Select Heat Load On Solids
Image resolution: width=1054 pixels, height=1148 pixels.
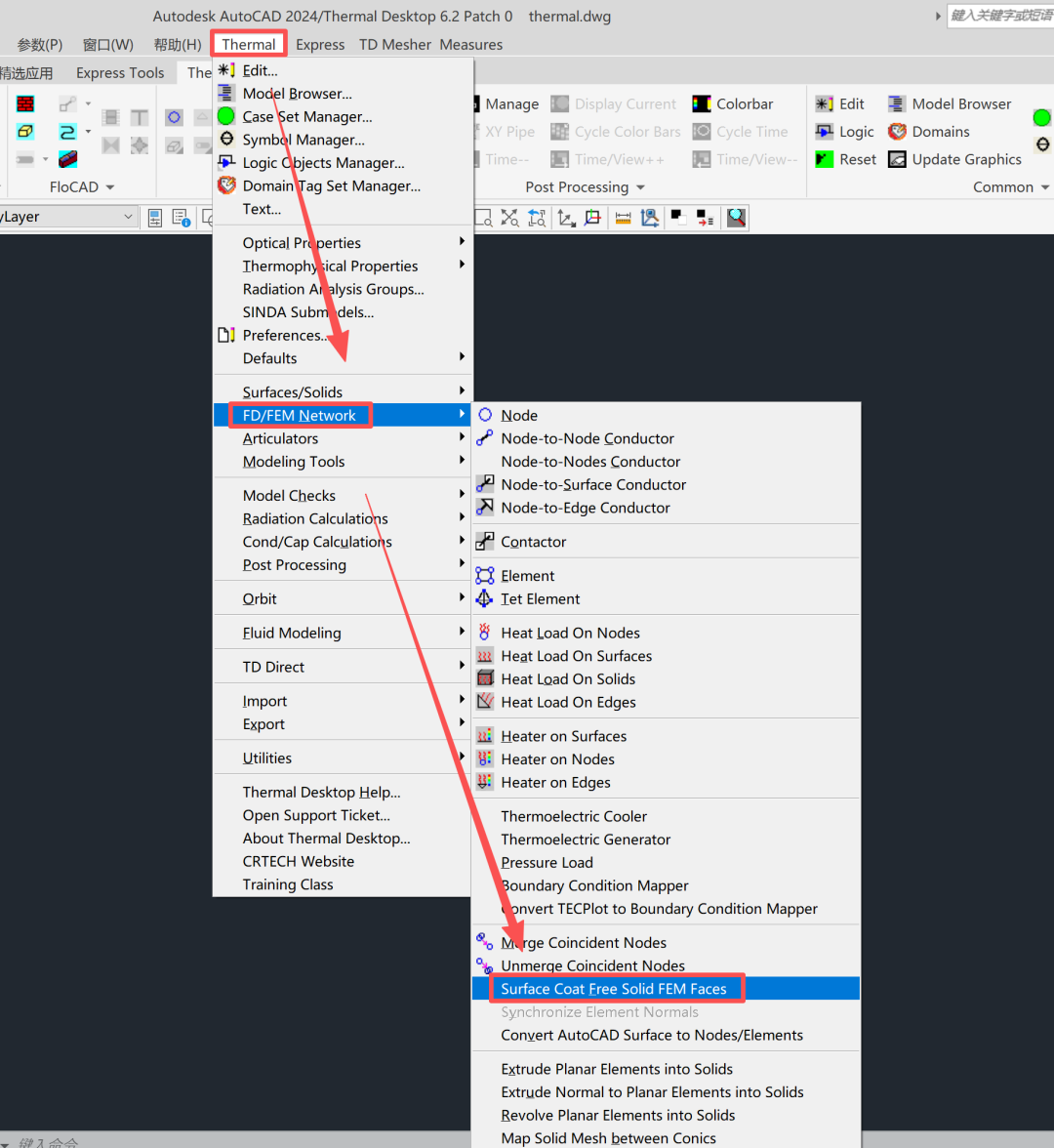[x=568, y=679]
